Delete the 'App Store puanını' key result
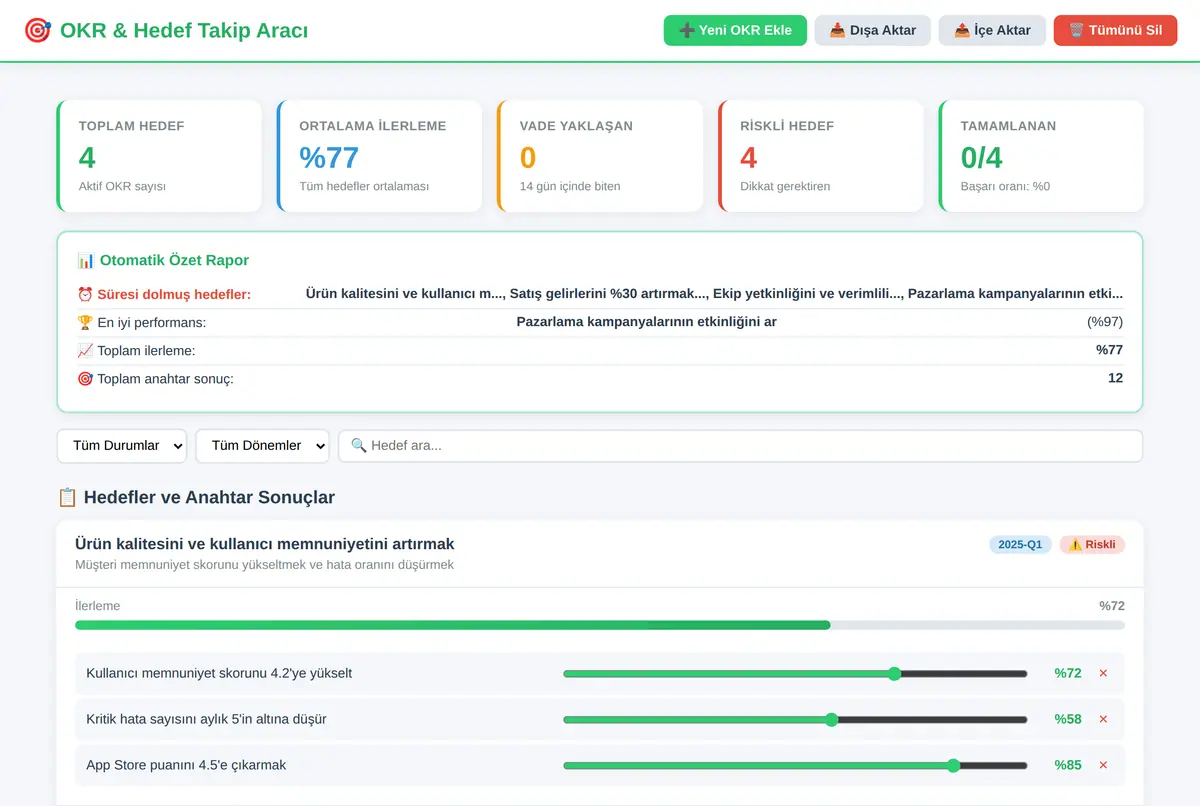Viewport: 1200px width, 806px height. click(x=1103, y=765)
